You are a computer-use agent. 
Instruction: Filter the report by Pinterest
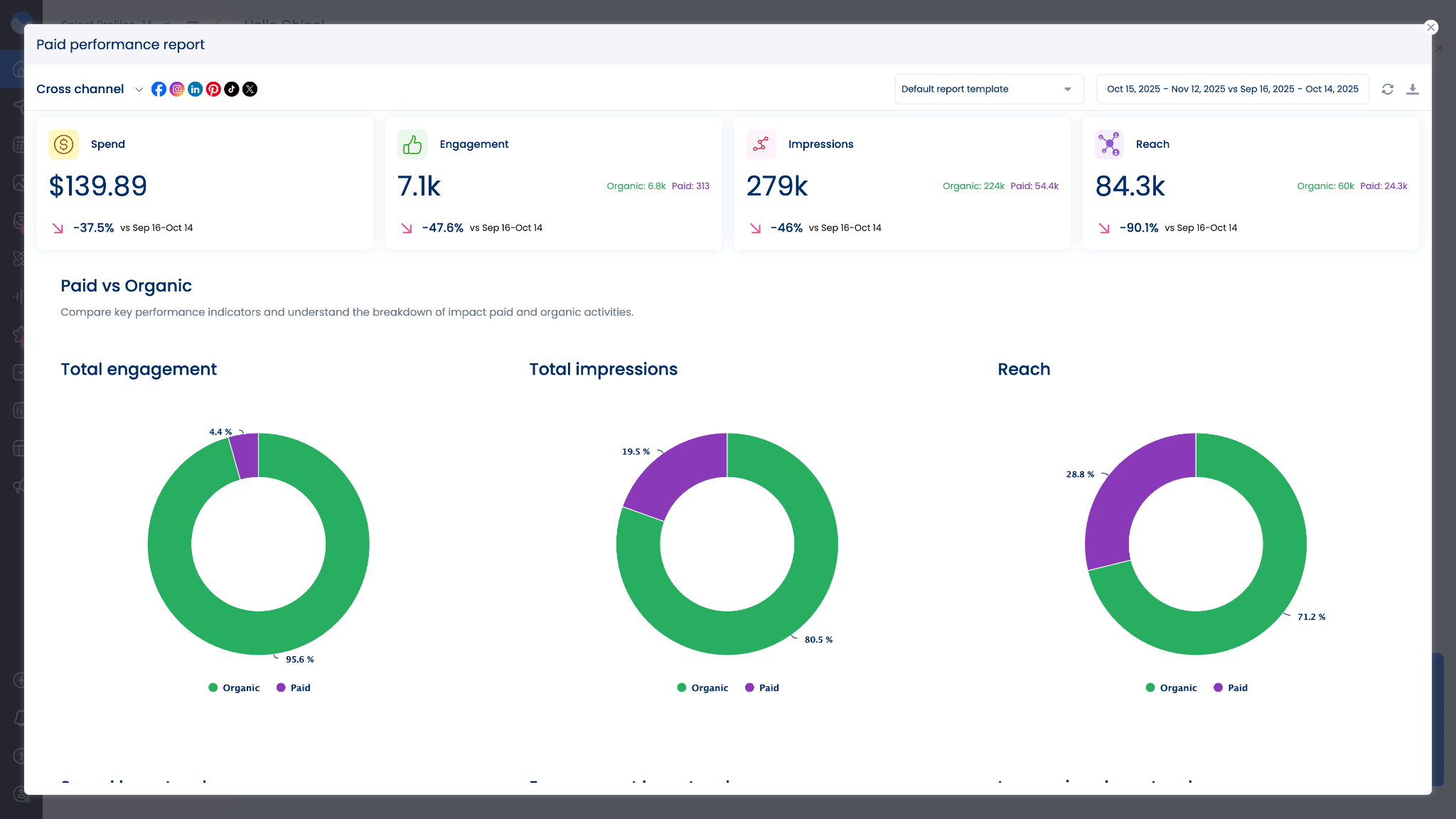213,89
